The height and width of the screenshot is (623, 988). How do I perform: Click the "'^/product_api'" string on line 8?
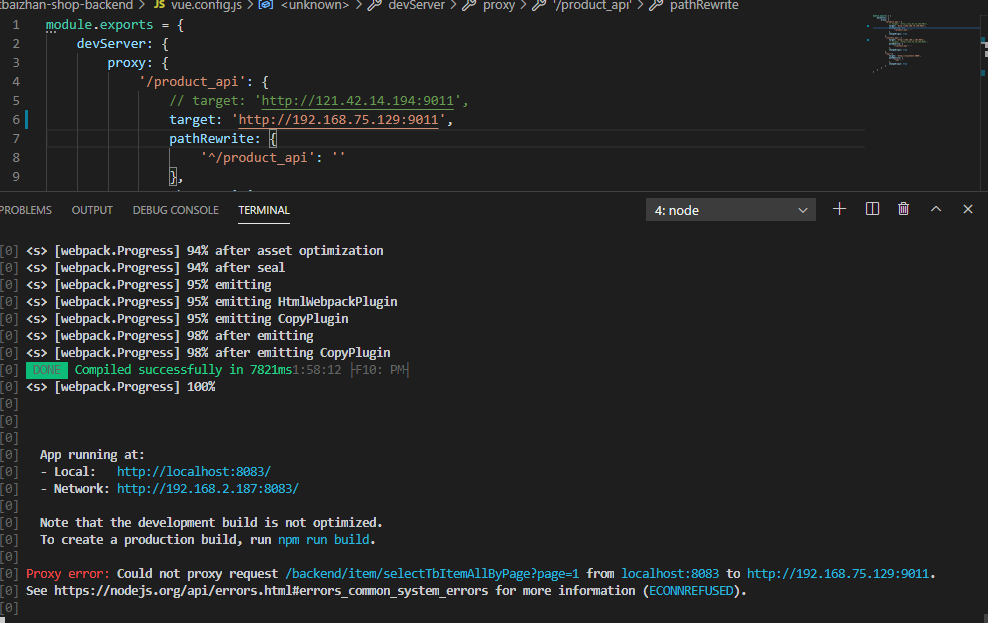(257, 157)
